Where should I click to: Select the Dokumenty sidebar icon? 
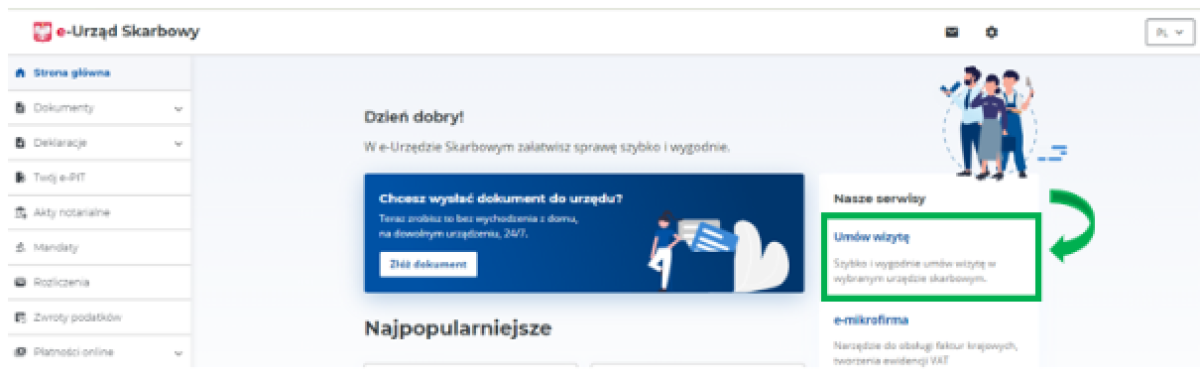click(x=20, y=108)
